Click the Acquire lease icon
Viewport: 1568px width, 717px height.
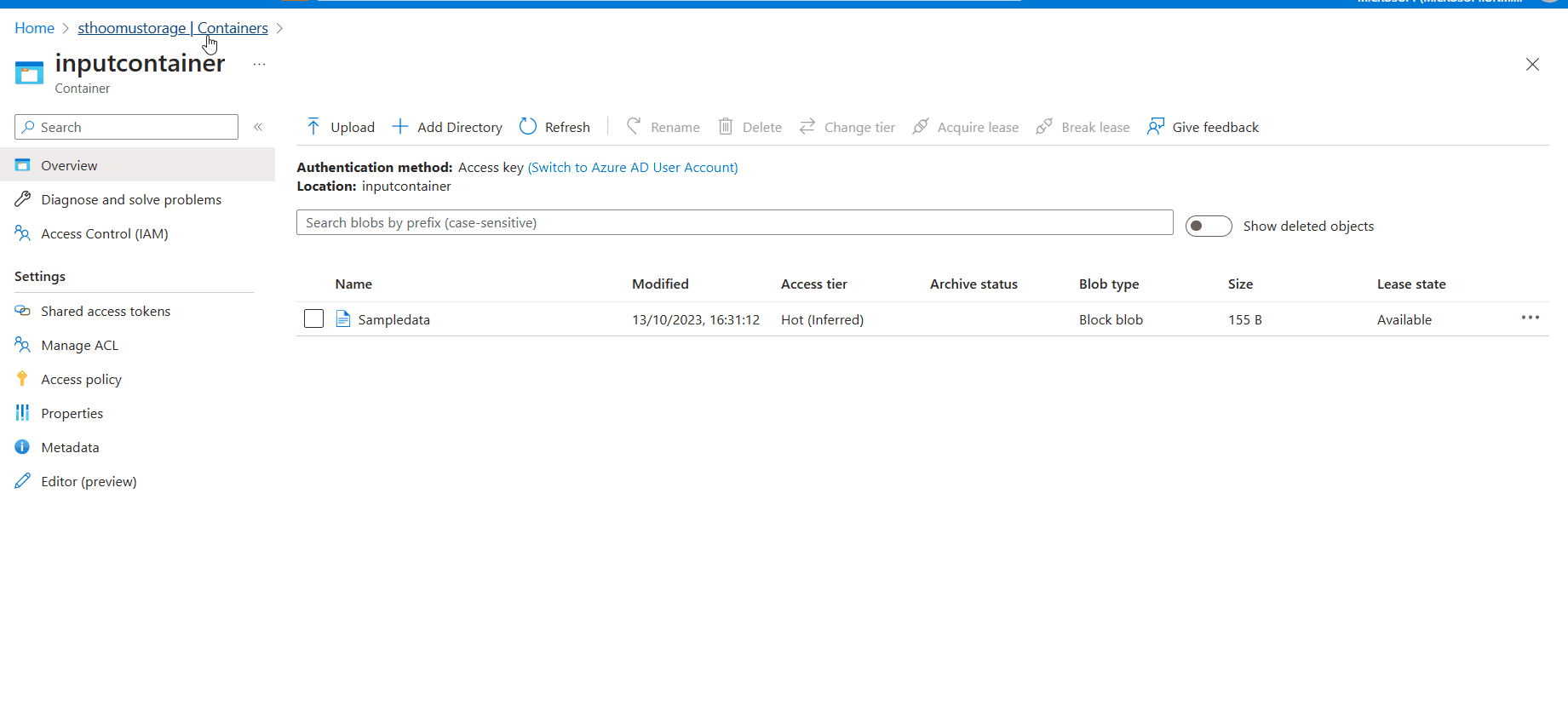[921, 127]
